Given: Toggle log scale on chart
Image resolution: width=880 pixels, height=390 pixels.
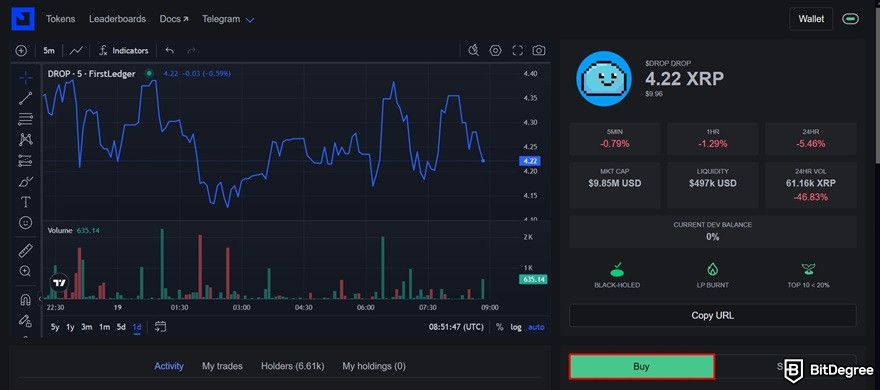Looking at the screenshot, I should click(516, 327).
